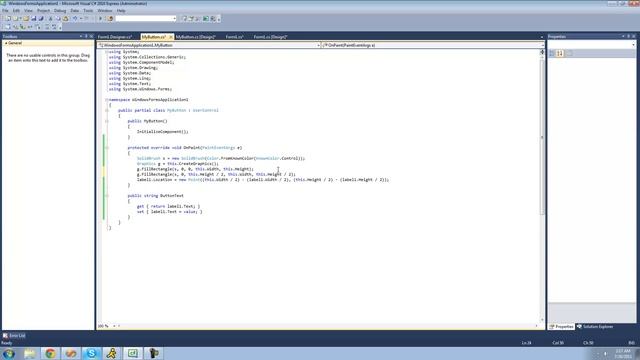Collapse the OnPaint method region
640x360 pixels.
(107, 148)
